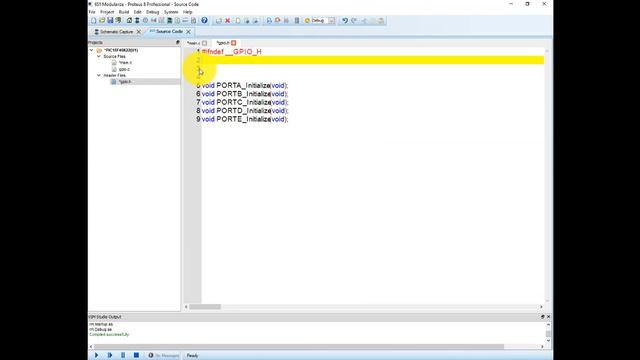Click the 'Compiled successfully' output message
This screenshot has width=640, height=360.
coord(109,335)
